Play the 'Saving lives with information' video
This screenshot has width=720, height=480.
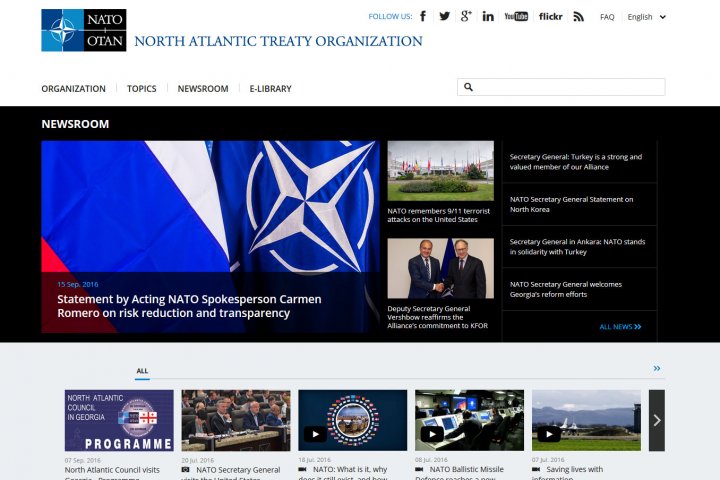point(549,434)
